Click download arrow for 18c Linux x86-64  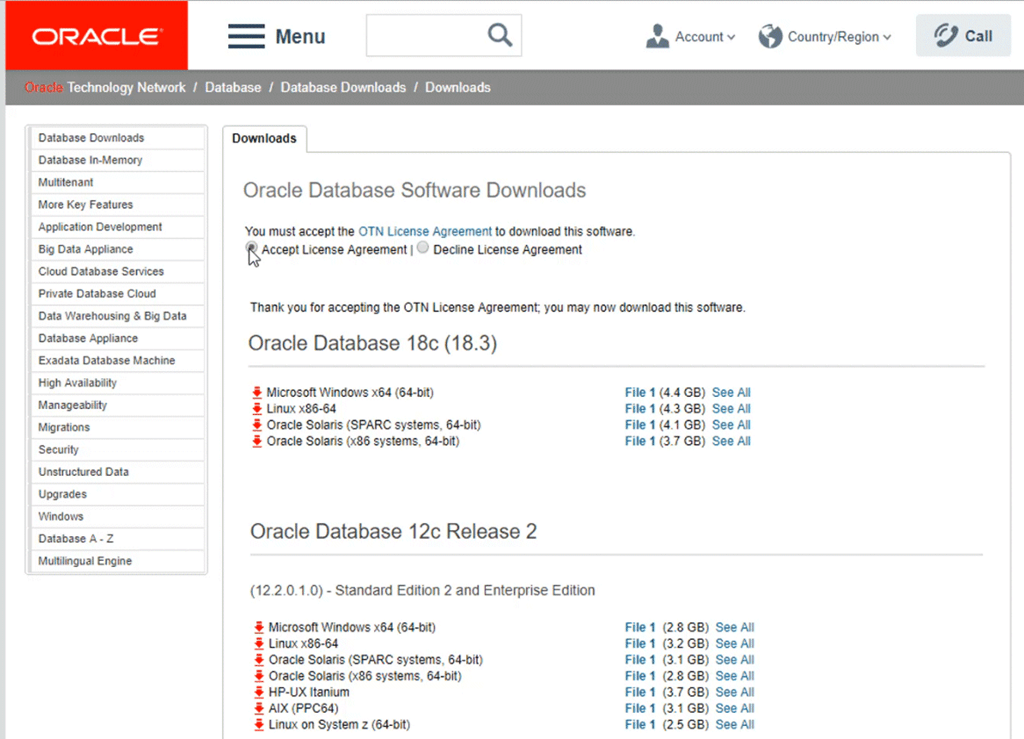tap(257, 409)
